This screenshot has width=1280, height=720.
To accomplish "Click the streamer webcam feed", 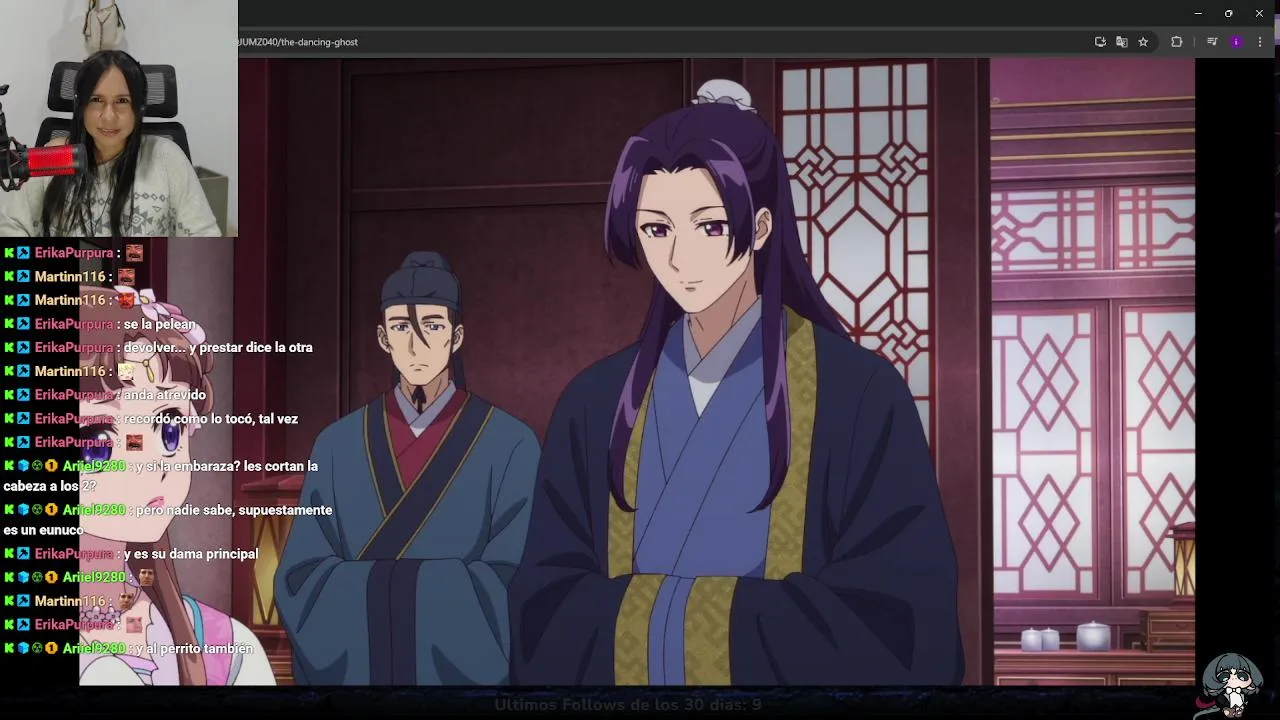I will [119, 118].
